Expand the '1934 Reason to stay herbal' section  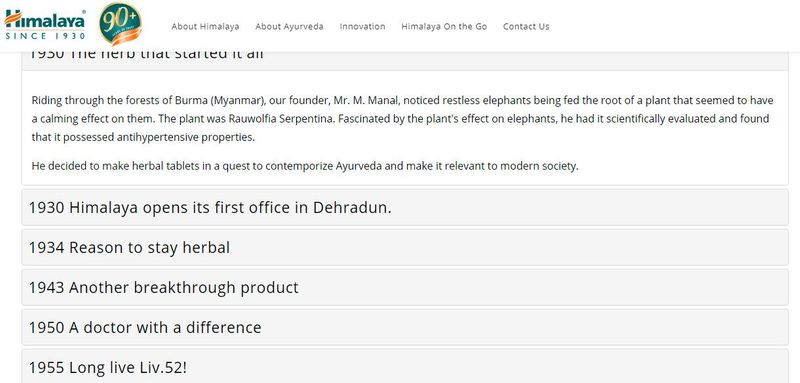coord(405,247)
